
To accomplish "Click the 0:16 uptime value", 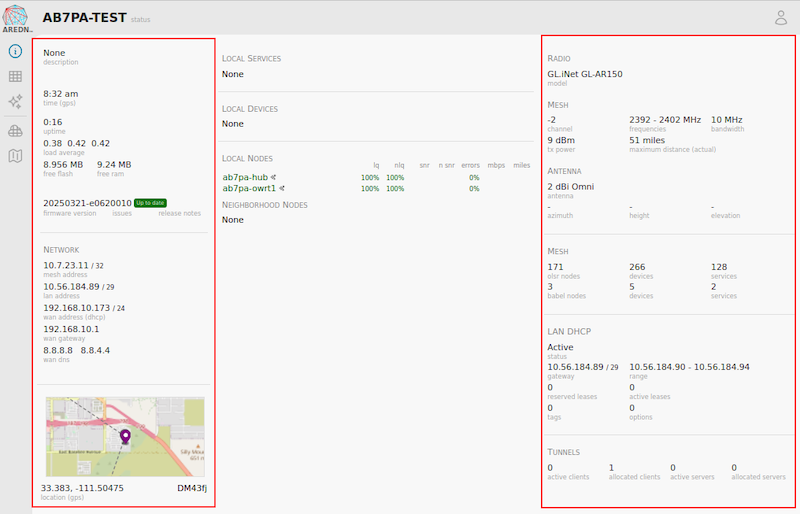I will [53, 122].
